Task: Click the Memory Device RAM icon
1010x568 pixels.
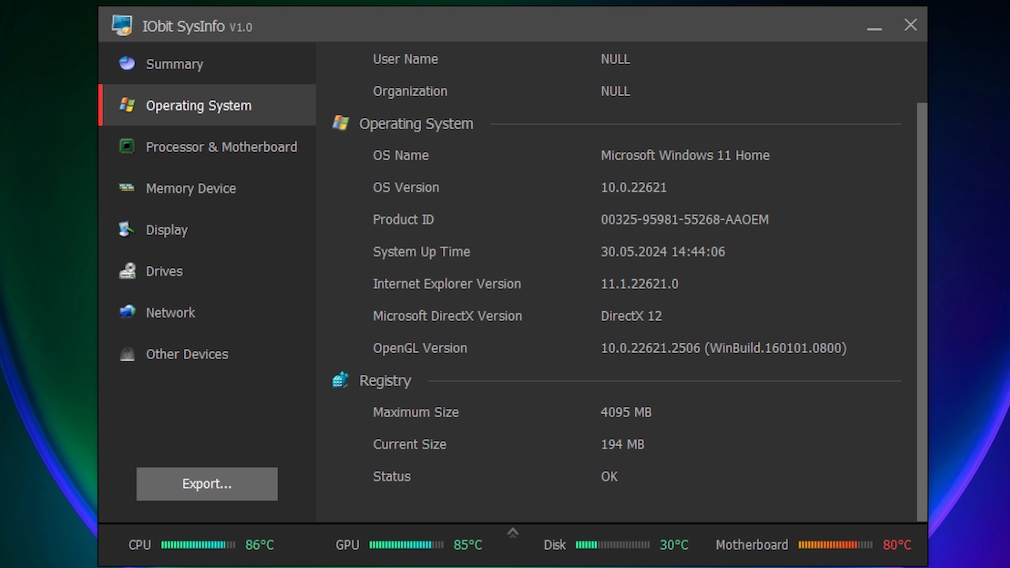Action: 127,188
